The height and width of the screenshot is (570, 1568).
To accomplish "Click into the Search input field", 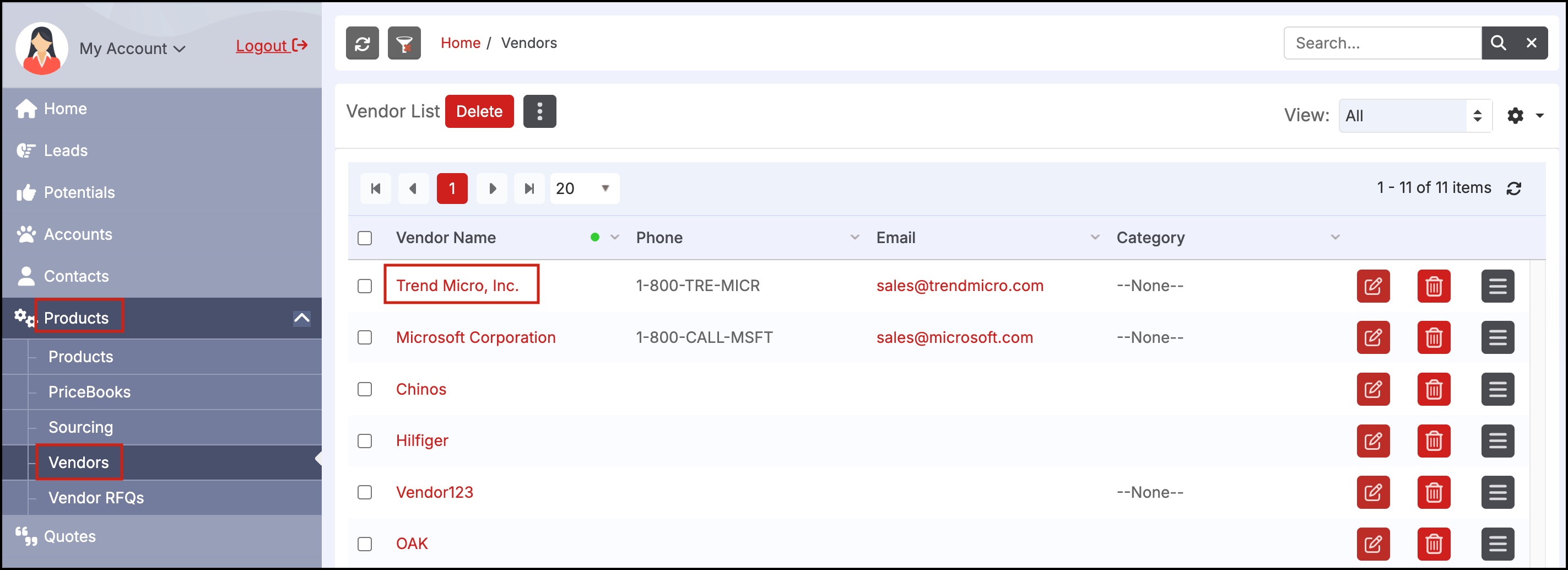I will click(x=1382, y=43).
